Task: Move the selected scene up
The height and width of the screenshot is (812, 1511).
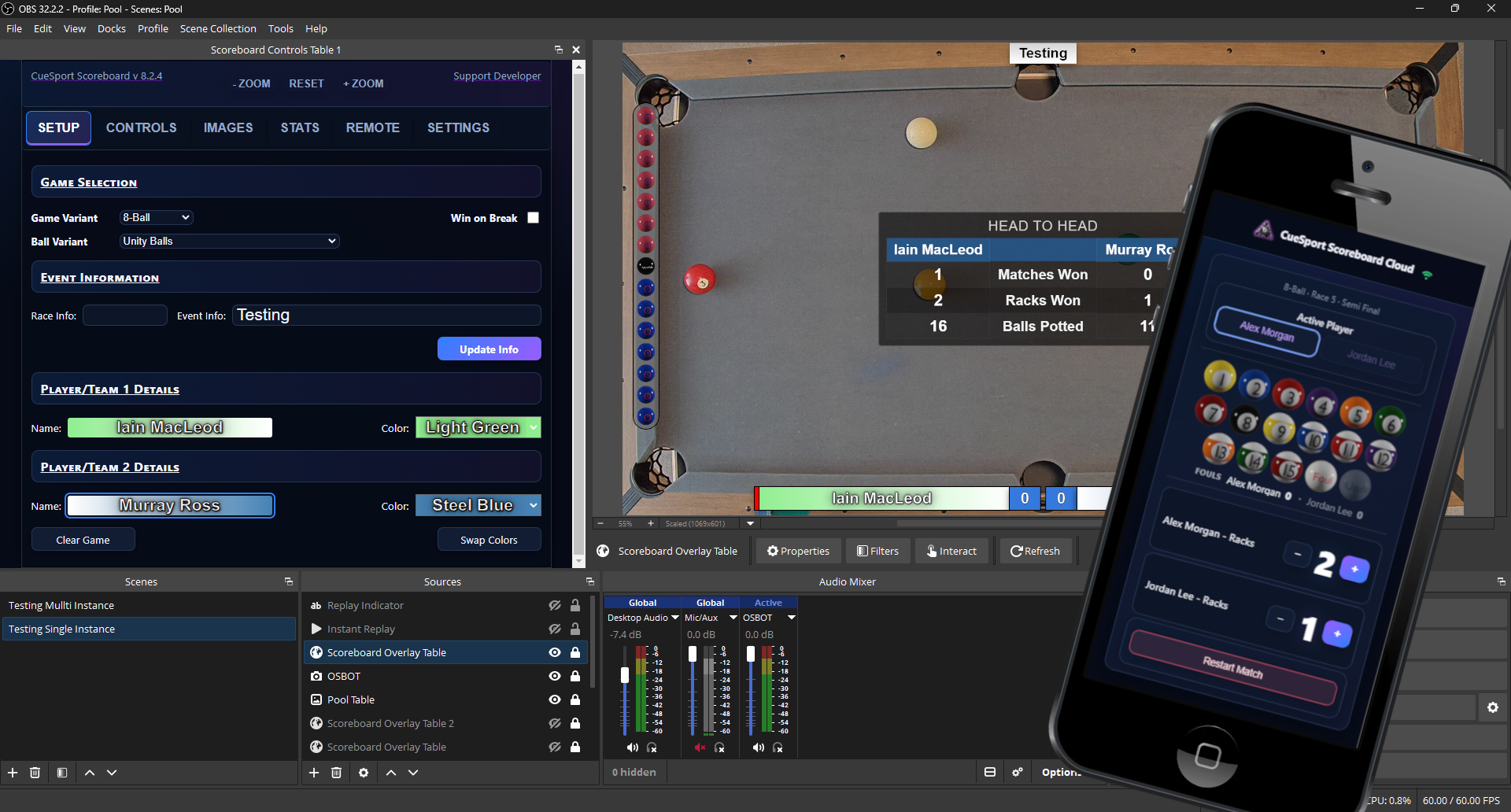Action: point(90,773)
